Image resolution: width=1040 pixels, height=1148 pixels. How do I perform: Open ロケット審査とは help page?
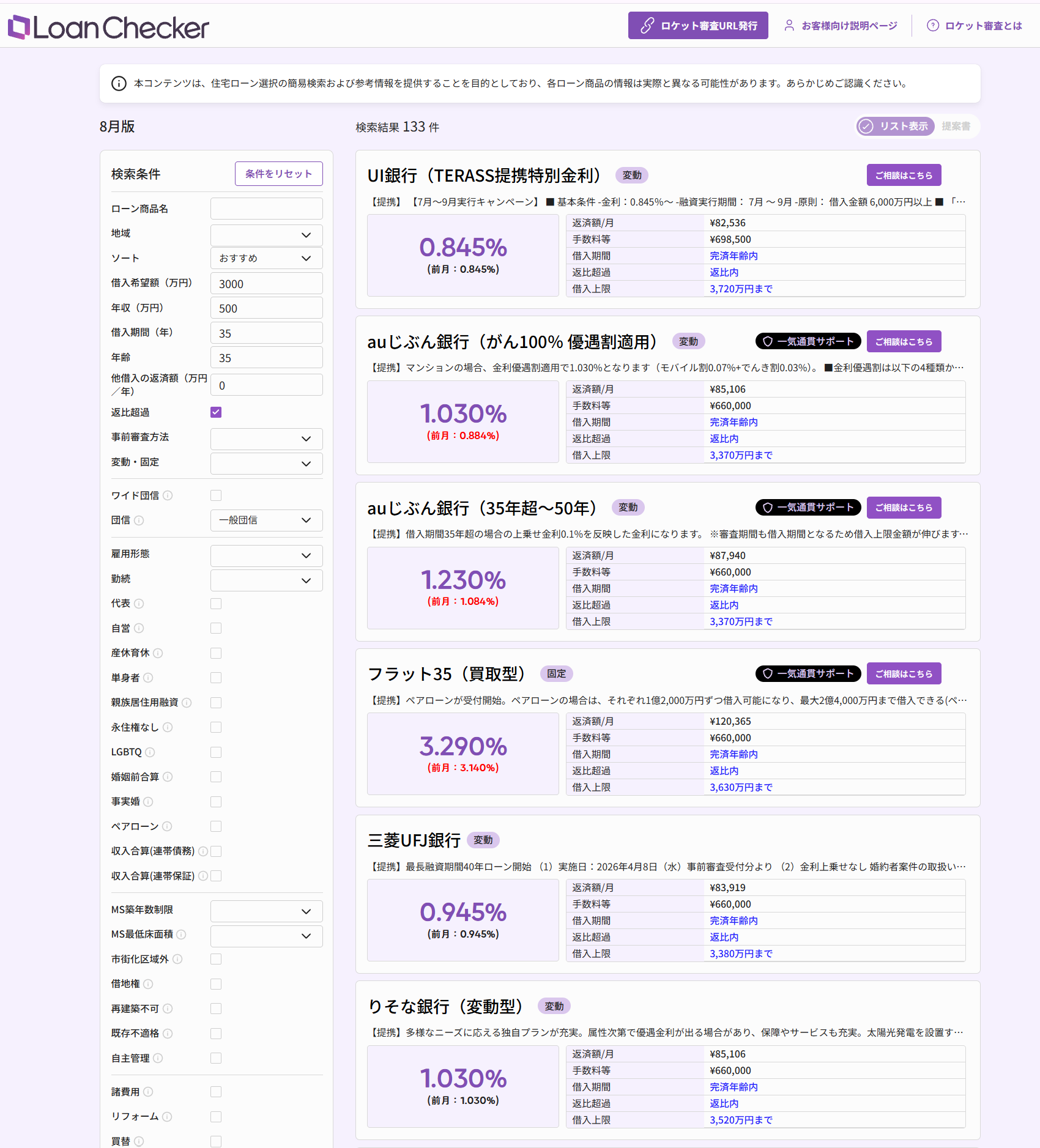(975, 26)
